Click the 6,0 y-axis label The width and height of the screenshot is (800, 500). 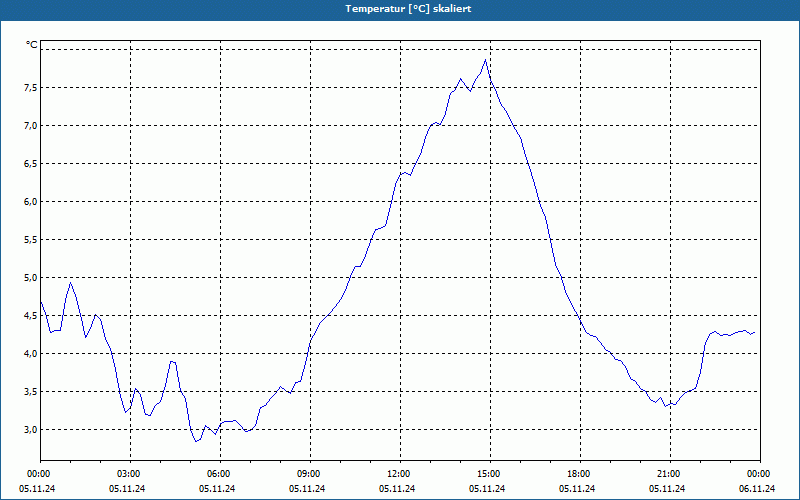(x=31, y=202)
